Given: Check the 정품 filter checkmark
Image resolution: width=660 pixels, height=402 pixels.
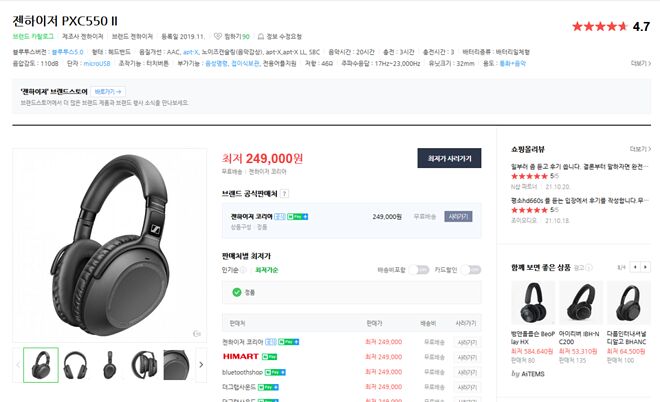Looking at the screenshot, I should click(x=237, y=292).
